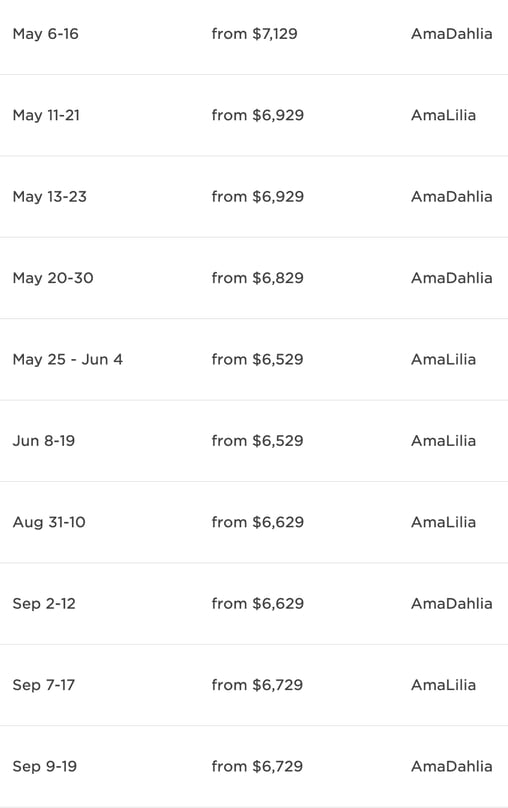
Task: Click price from $6,929 for May 11-21
Action: point(258,115)
